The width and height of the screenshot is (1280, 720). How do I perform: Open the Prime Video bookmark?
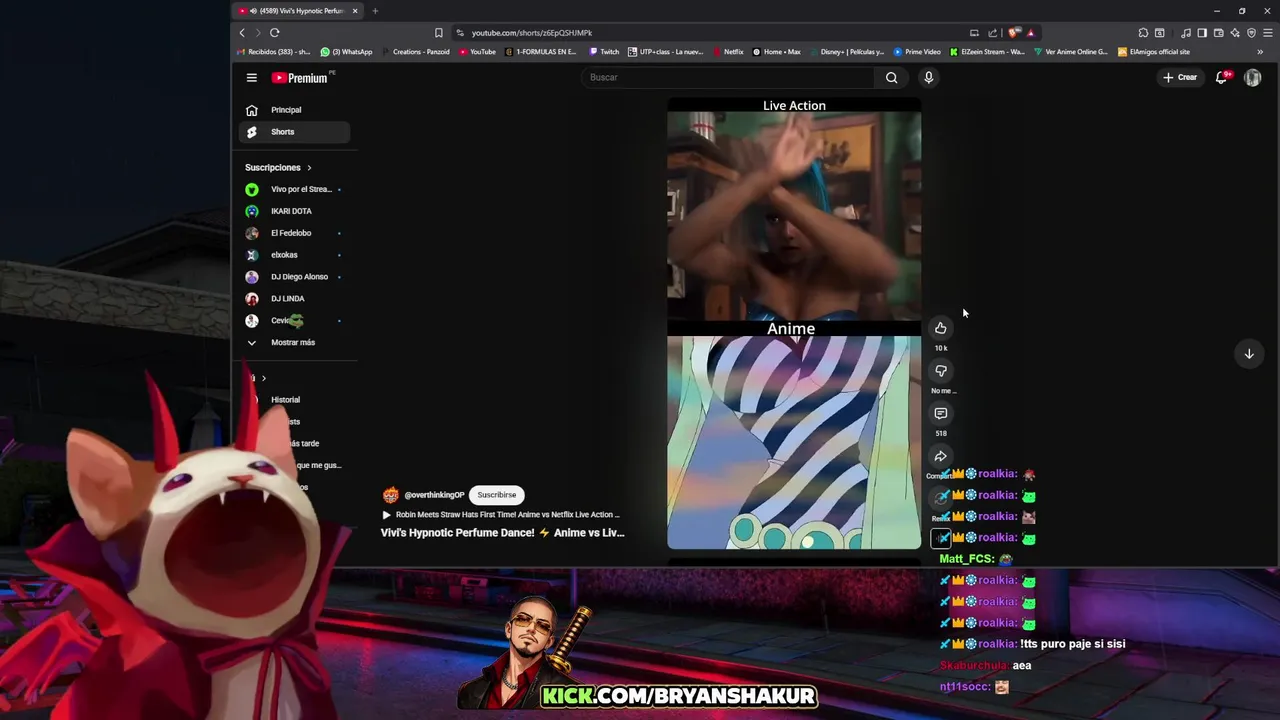[917, 52]
